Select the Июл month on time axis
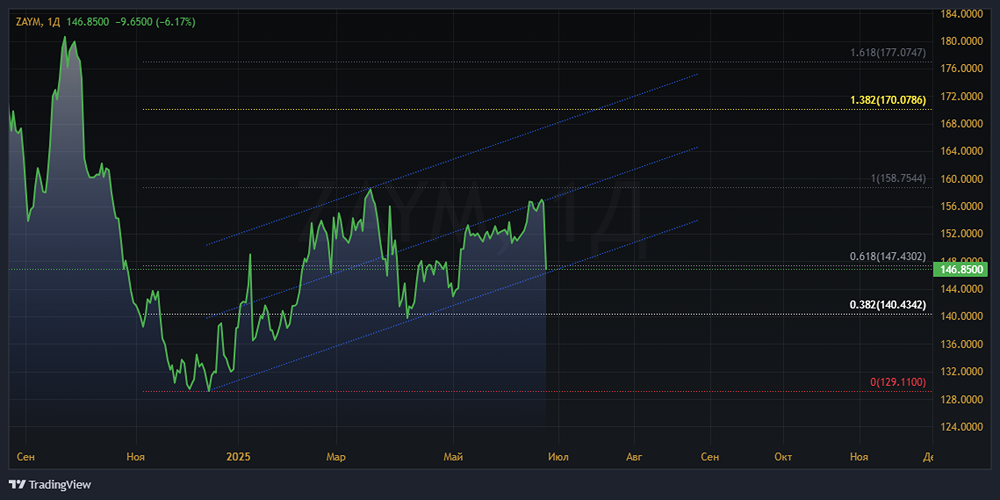1000x500 pixels. 558,457
